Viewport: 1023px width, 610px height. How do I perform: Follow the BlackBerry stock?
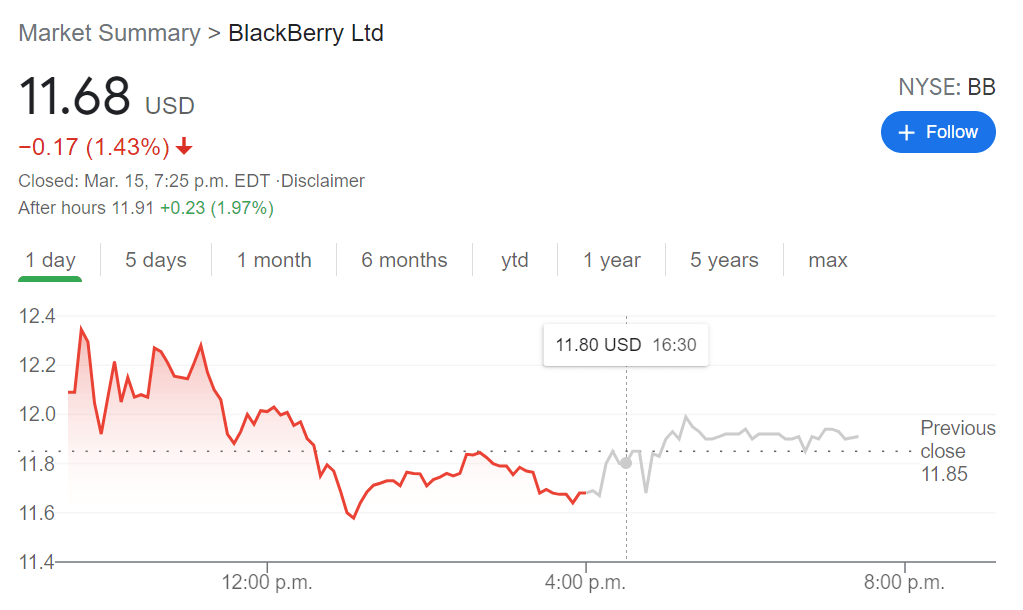938,132
